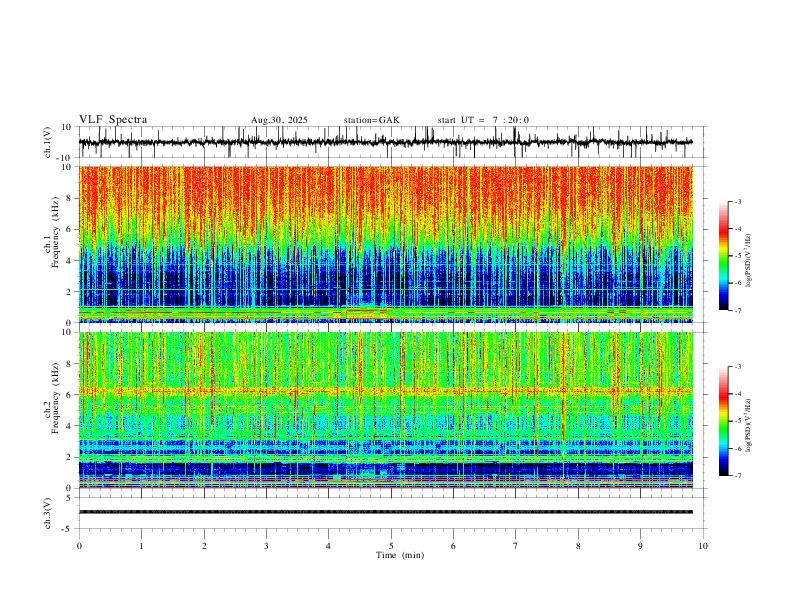The width and height of the screenshot is (792, 612).
Task: Click the time axis tick label "7"
Action: [516, 546]
